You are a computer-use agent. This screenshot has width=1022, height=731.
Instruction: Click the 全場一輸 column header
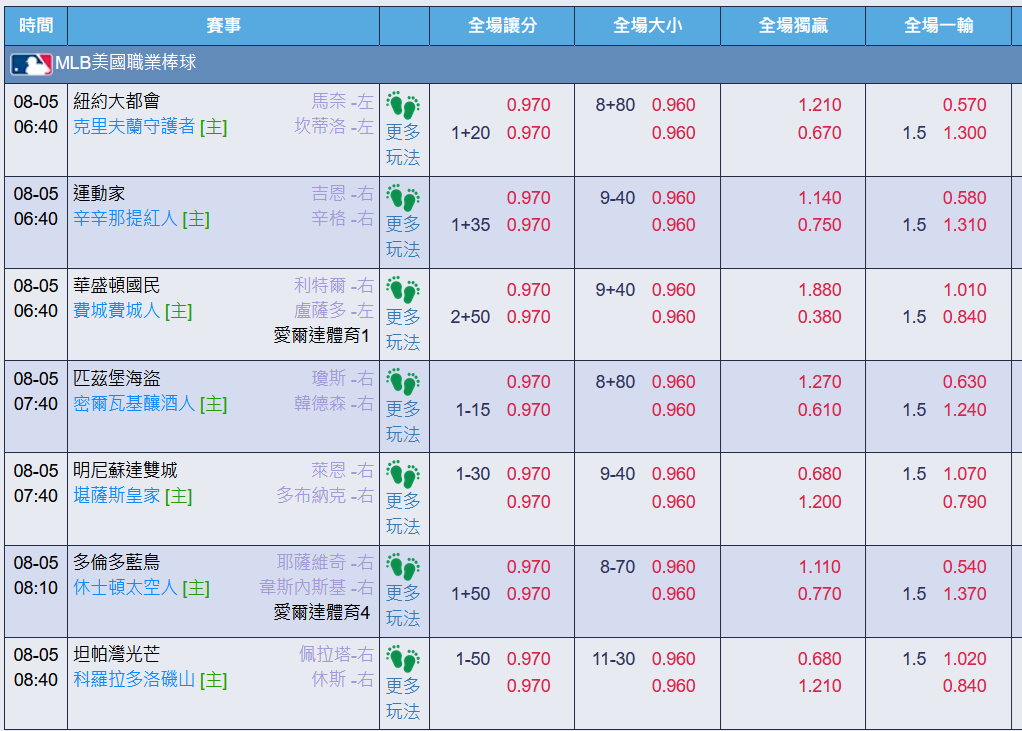click(939, 26)
